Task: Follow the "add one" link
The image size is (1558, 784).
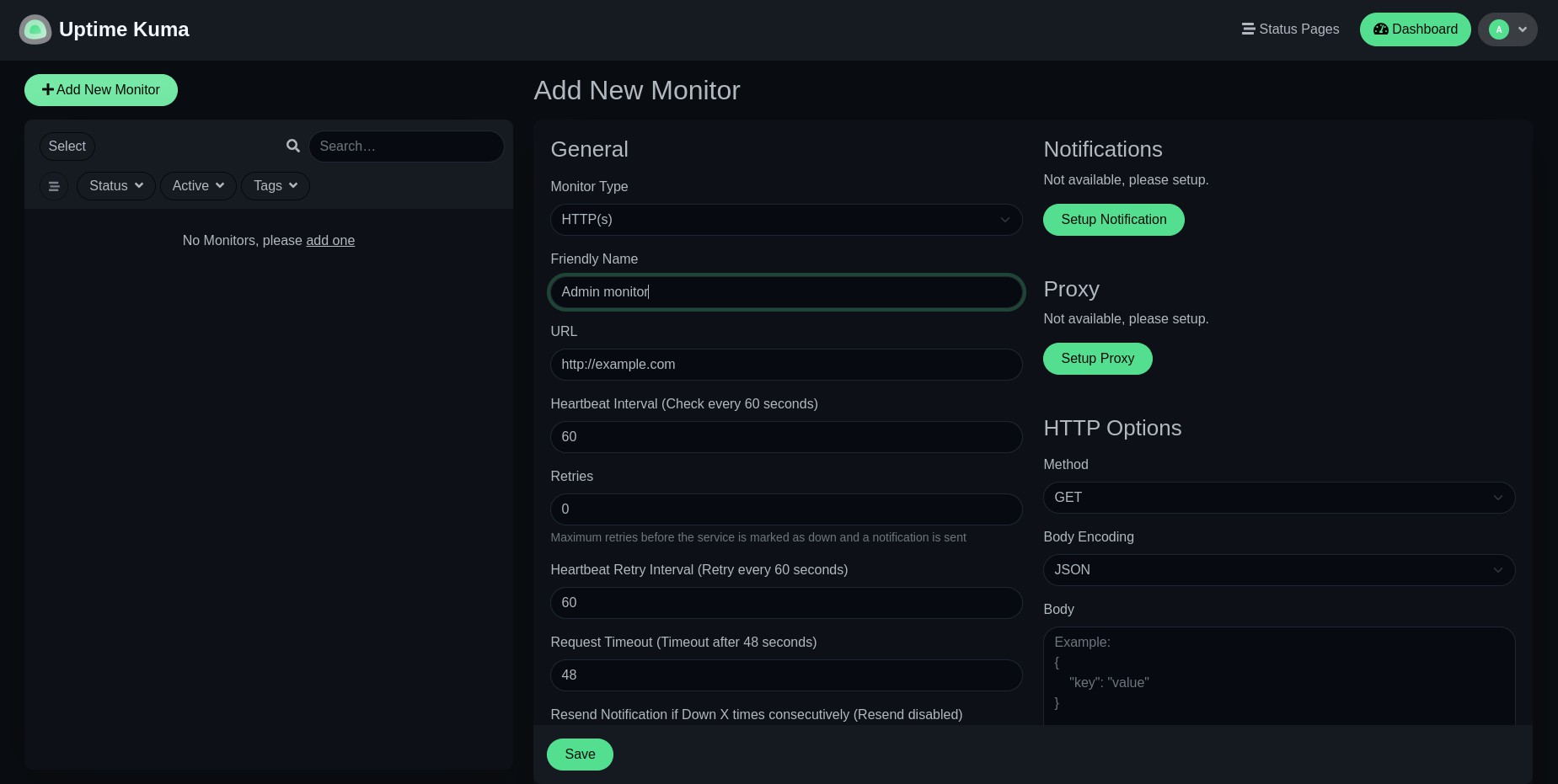Action: point(330,241)
